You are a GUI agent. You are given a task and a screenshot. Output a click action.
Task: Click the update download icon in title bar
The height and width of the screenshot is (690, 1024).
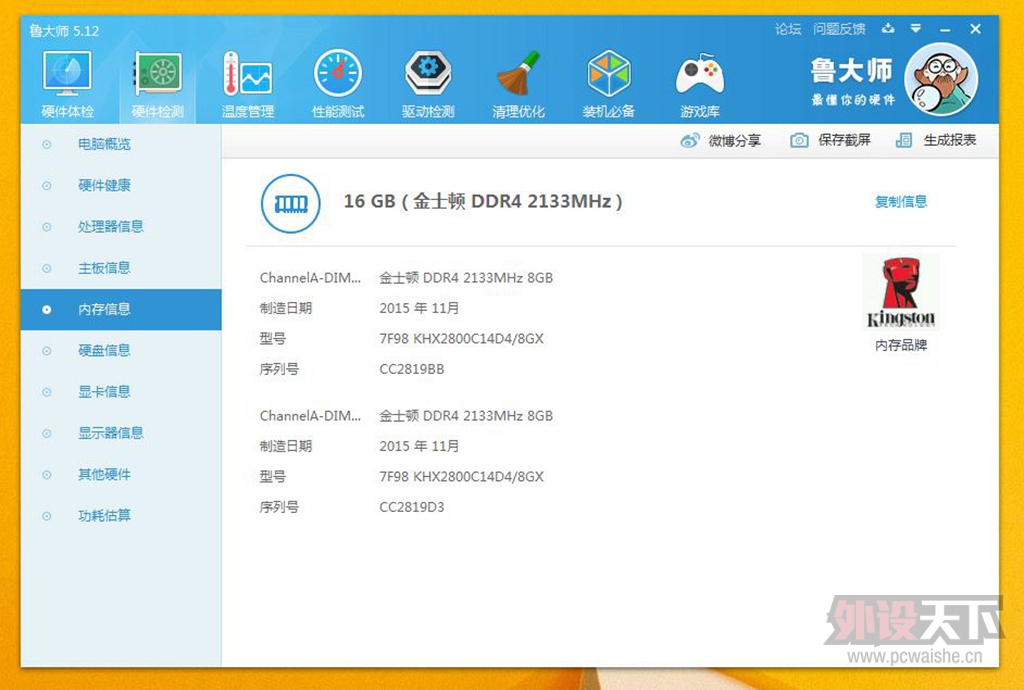888,28
